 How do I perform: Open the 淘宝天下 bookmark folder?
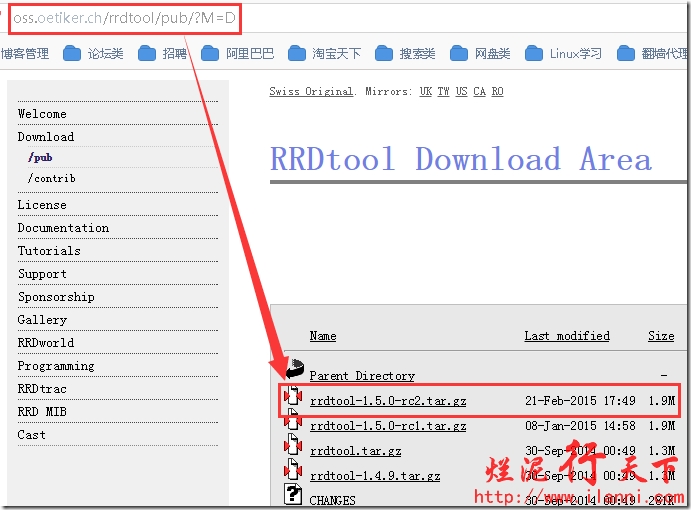click(324, 54)
